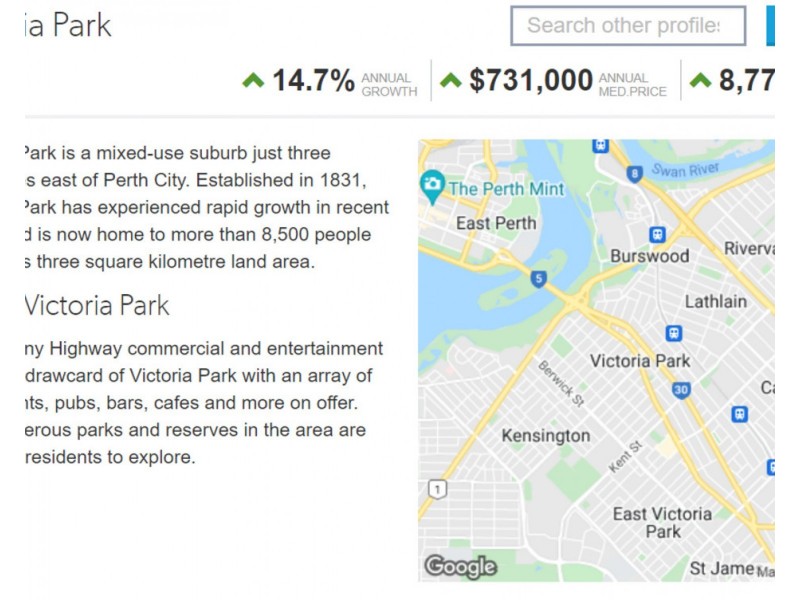Click the Swan River label on the map
This screenshot has height=600, width=800.
[685, 170]
